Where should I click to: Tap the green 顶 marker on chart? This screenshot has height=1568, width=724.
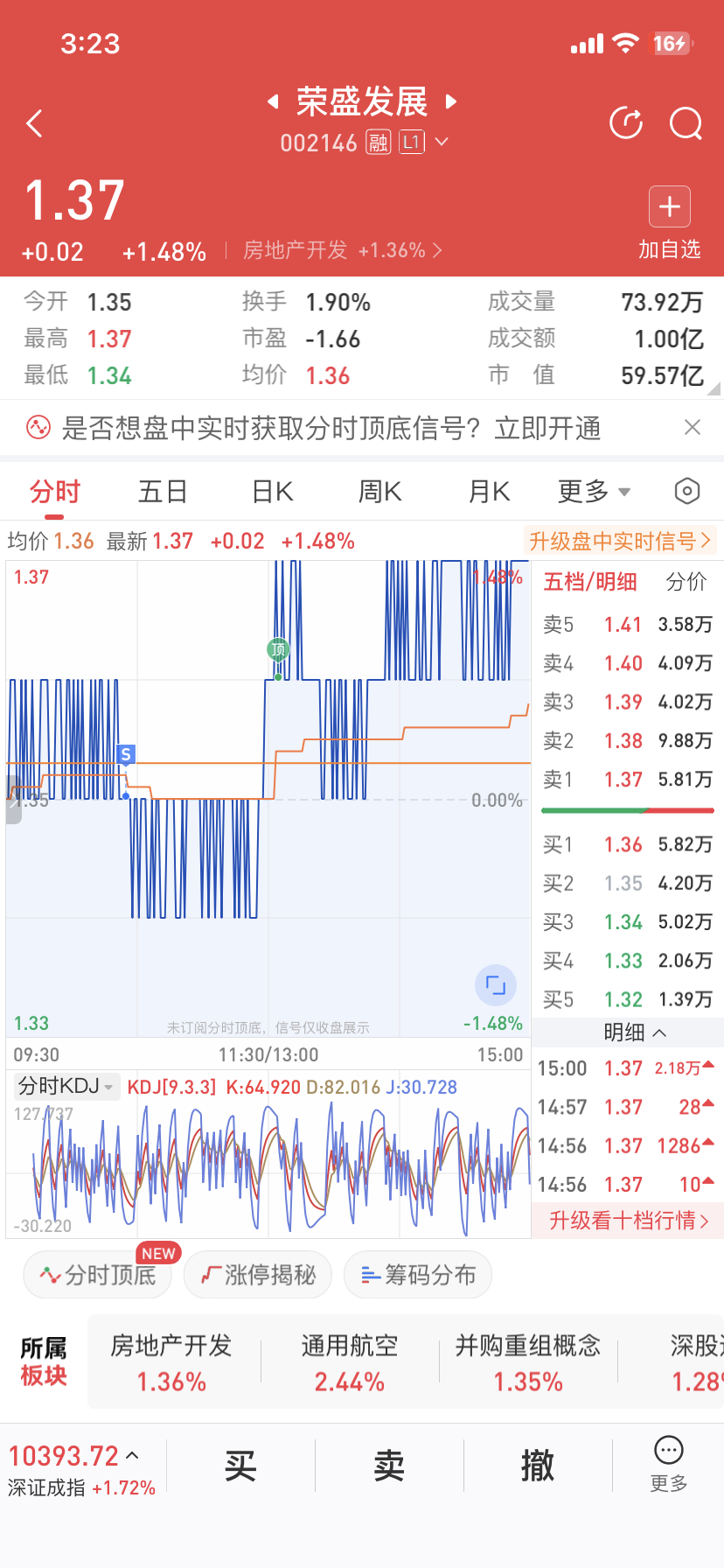click(x=278, y=649)
